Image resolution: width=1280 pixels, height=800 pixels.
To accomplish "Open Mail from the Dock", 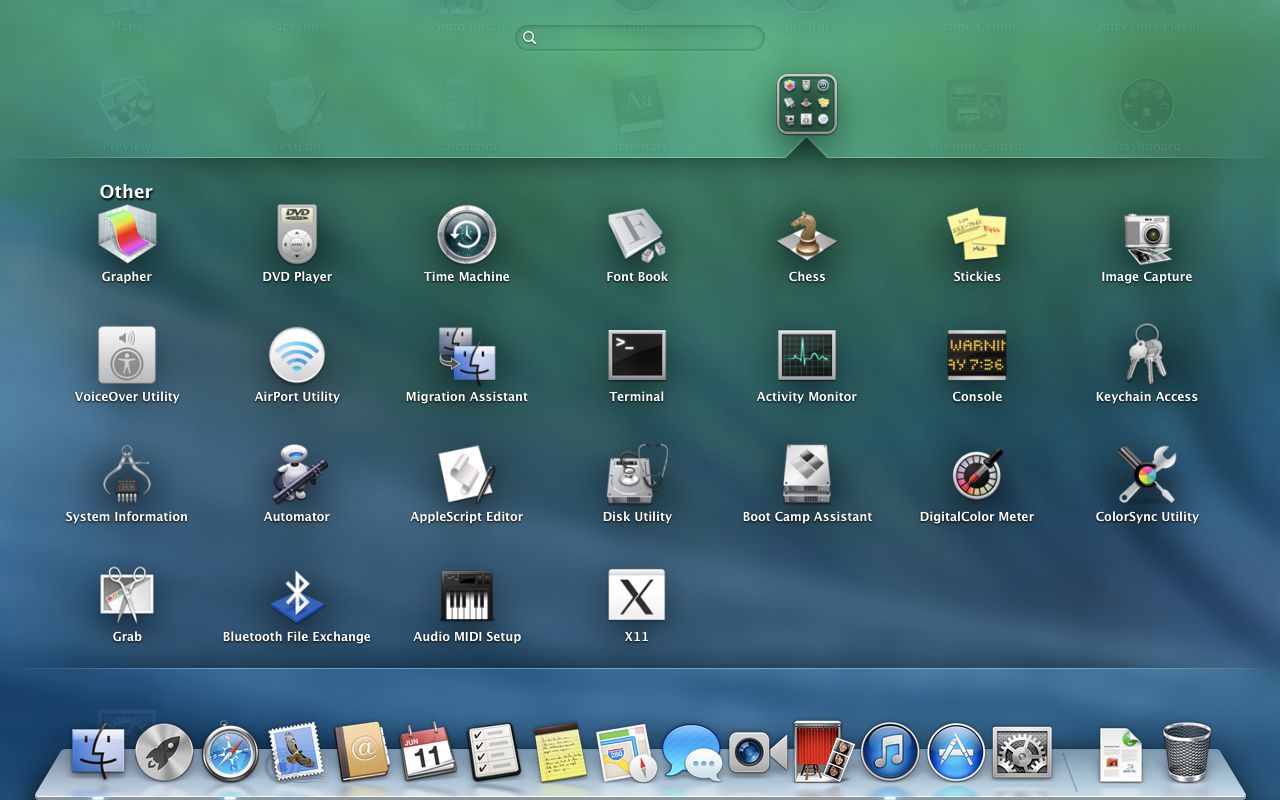I will tap(296, 752).
